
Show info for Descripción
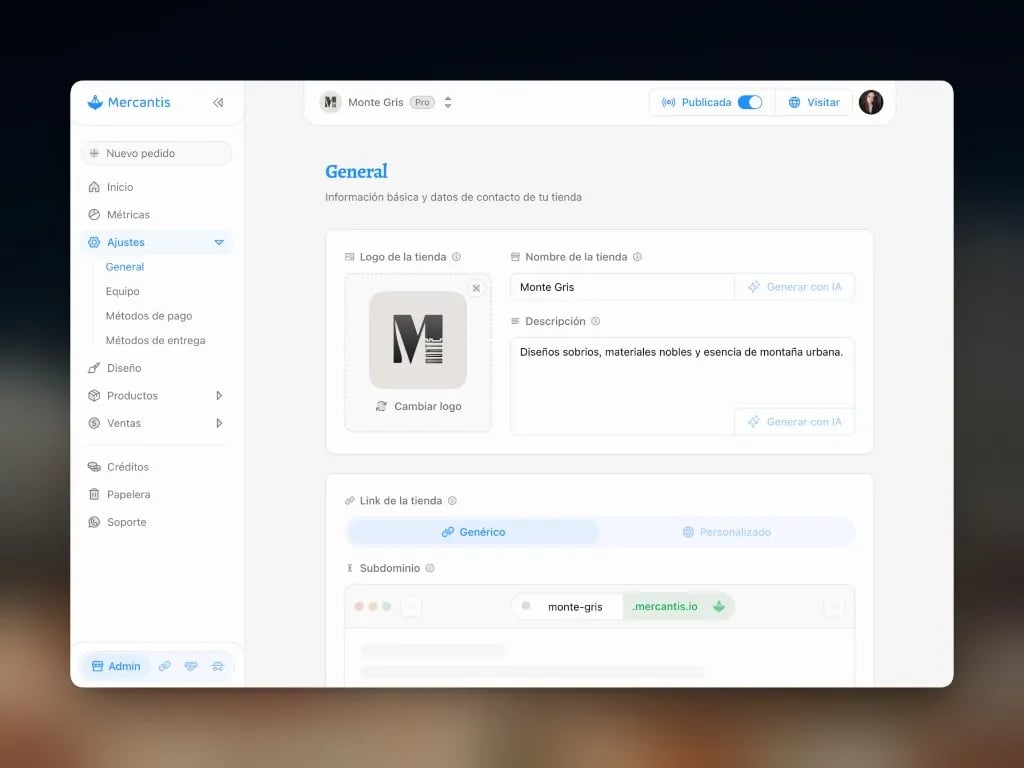596,321
